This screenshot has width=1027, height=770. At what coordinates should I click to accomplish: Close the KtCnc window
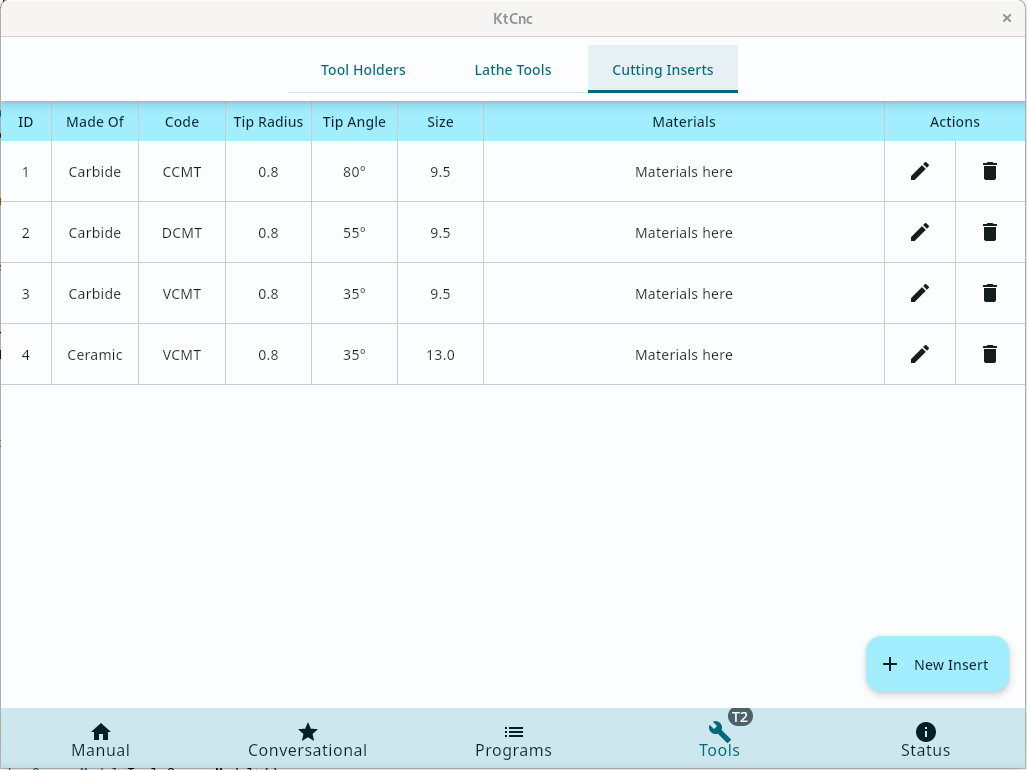tap(1007, 18)
